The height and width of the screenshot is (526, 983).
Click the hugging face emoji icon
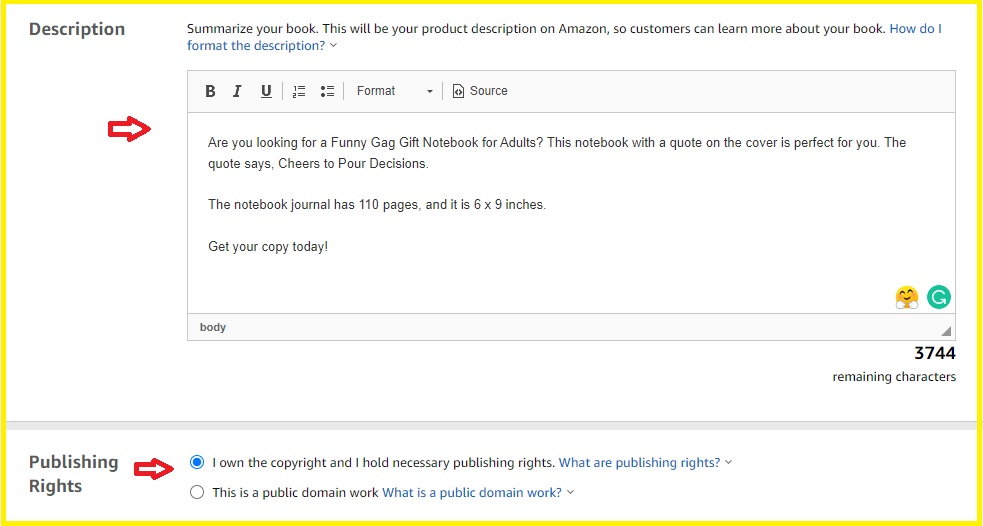coord(907,297)
